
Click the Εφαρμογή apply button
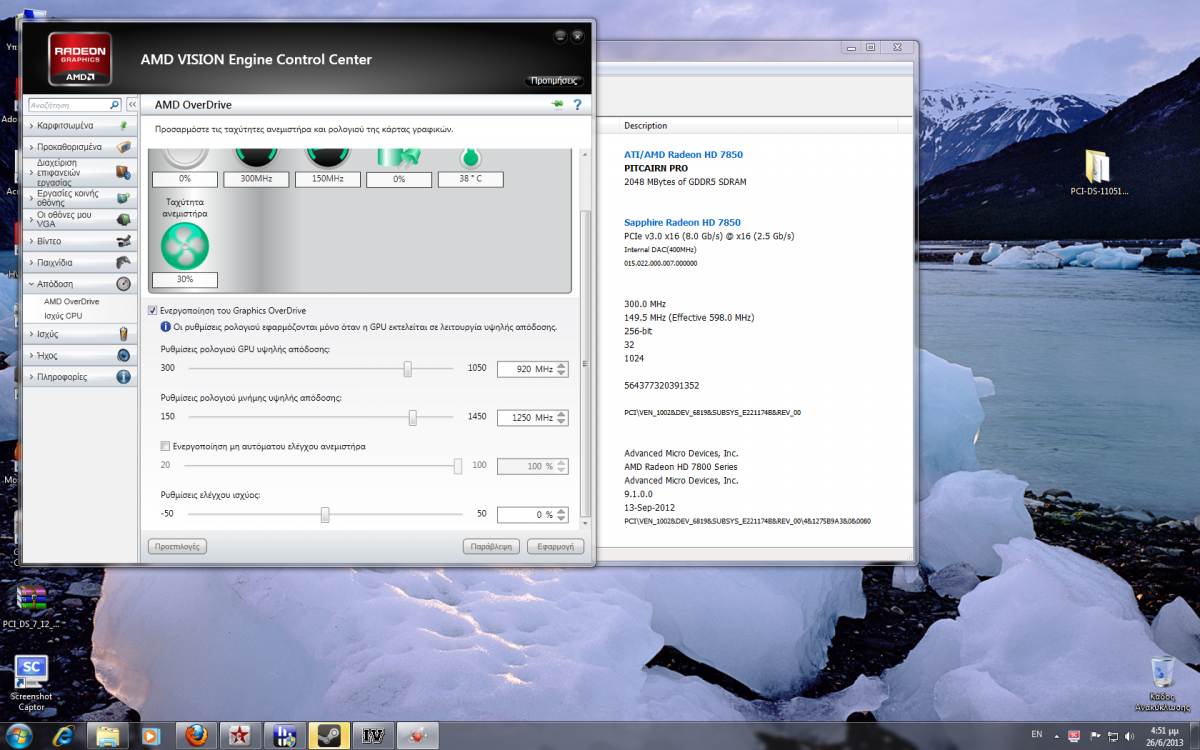[x=555, y=547]
